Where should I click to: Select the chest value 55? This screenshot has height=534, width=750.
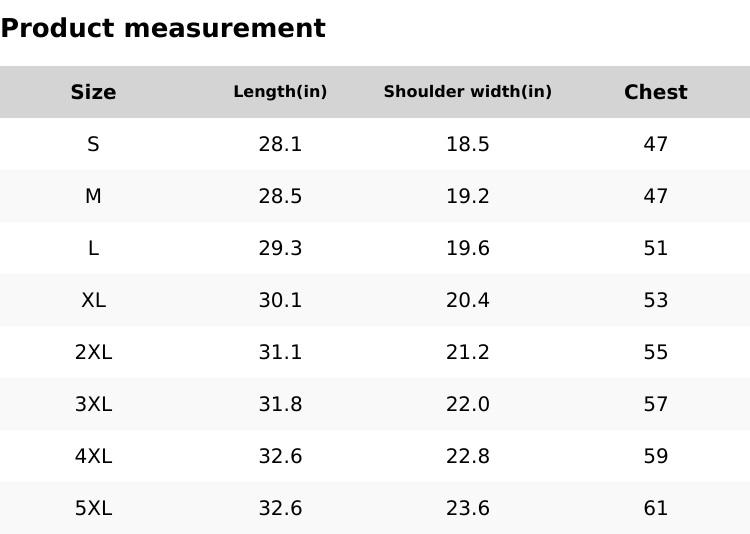coord(655,352)
